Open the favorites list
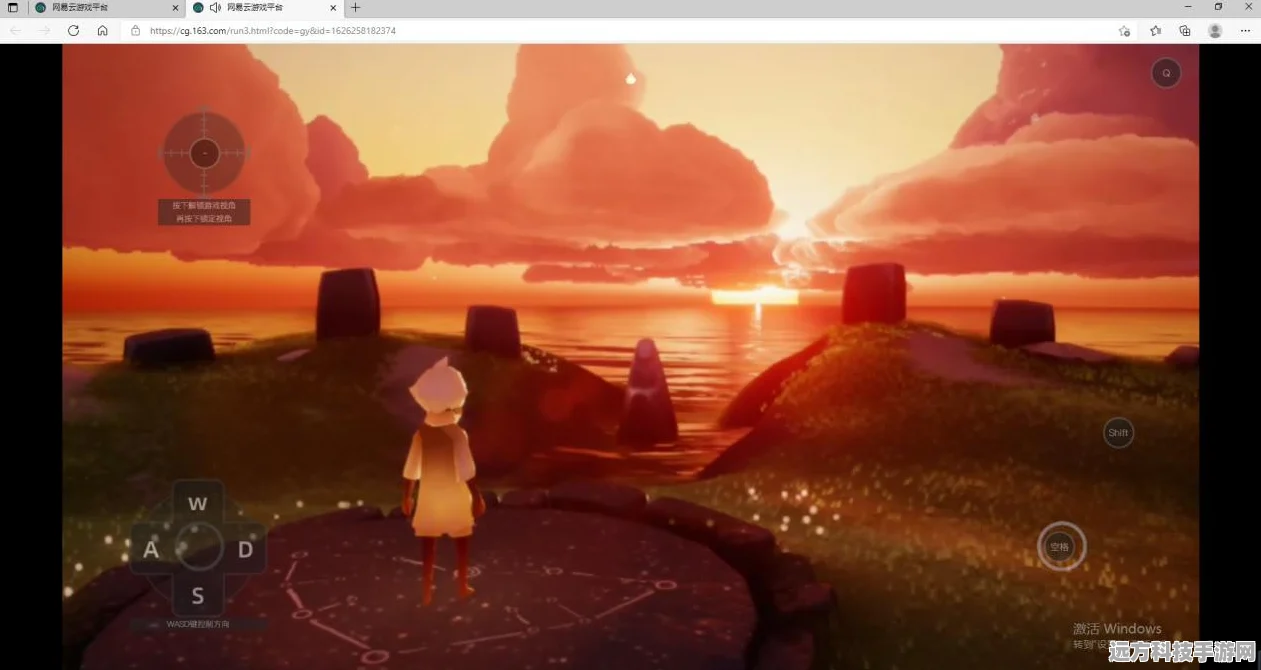 (1156, 31)
